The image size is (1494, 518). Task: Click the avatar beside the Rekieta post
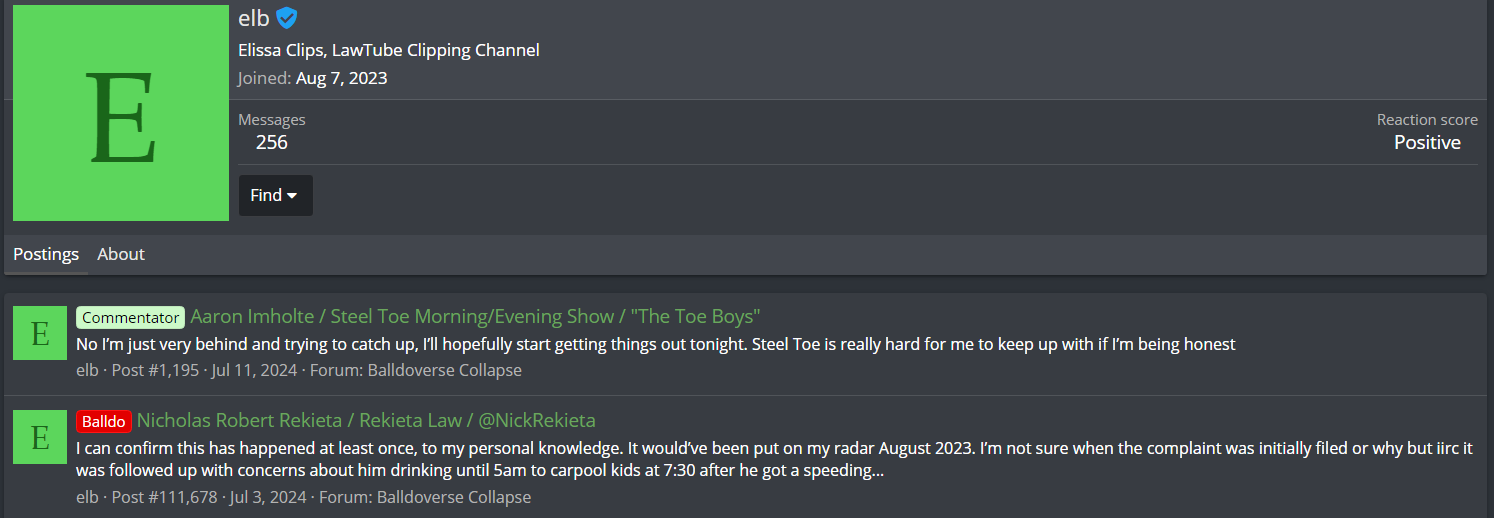point(40,437)
